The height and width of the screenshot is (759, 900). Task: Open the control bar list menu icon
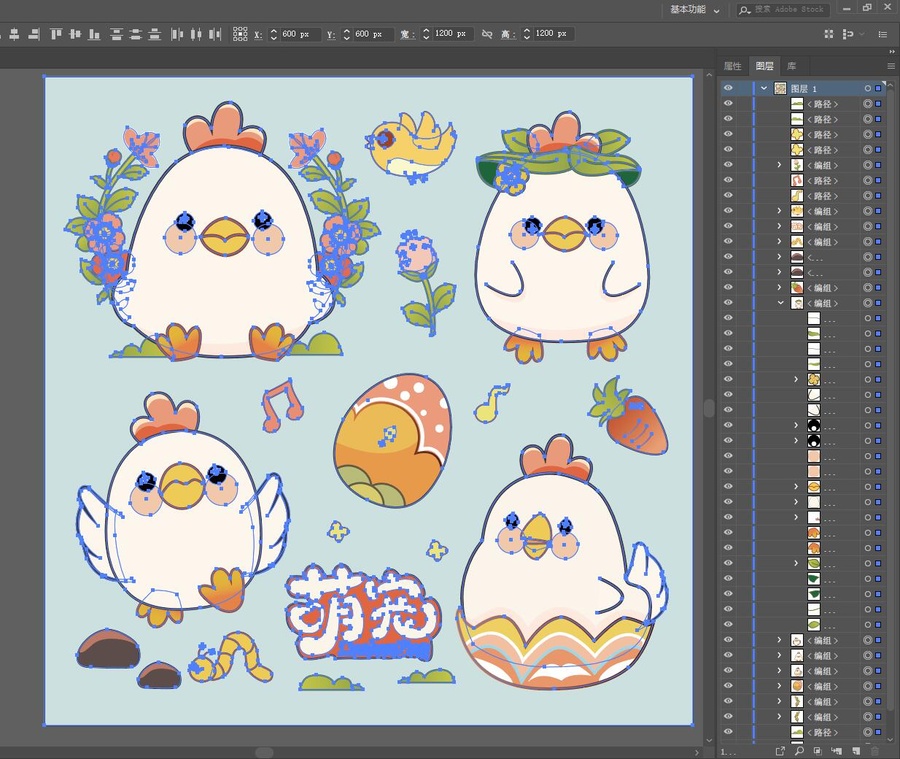[x=883, y=34]
